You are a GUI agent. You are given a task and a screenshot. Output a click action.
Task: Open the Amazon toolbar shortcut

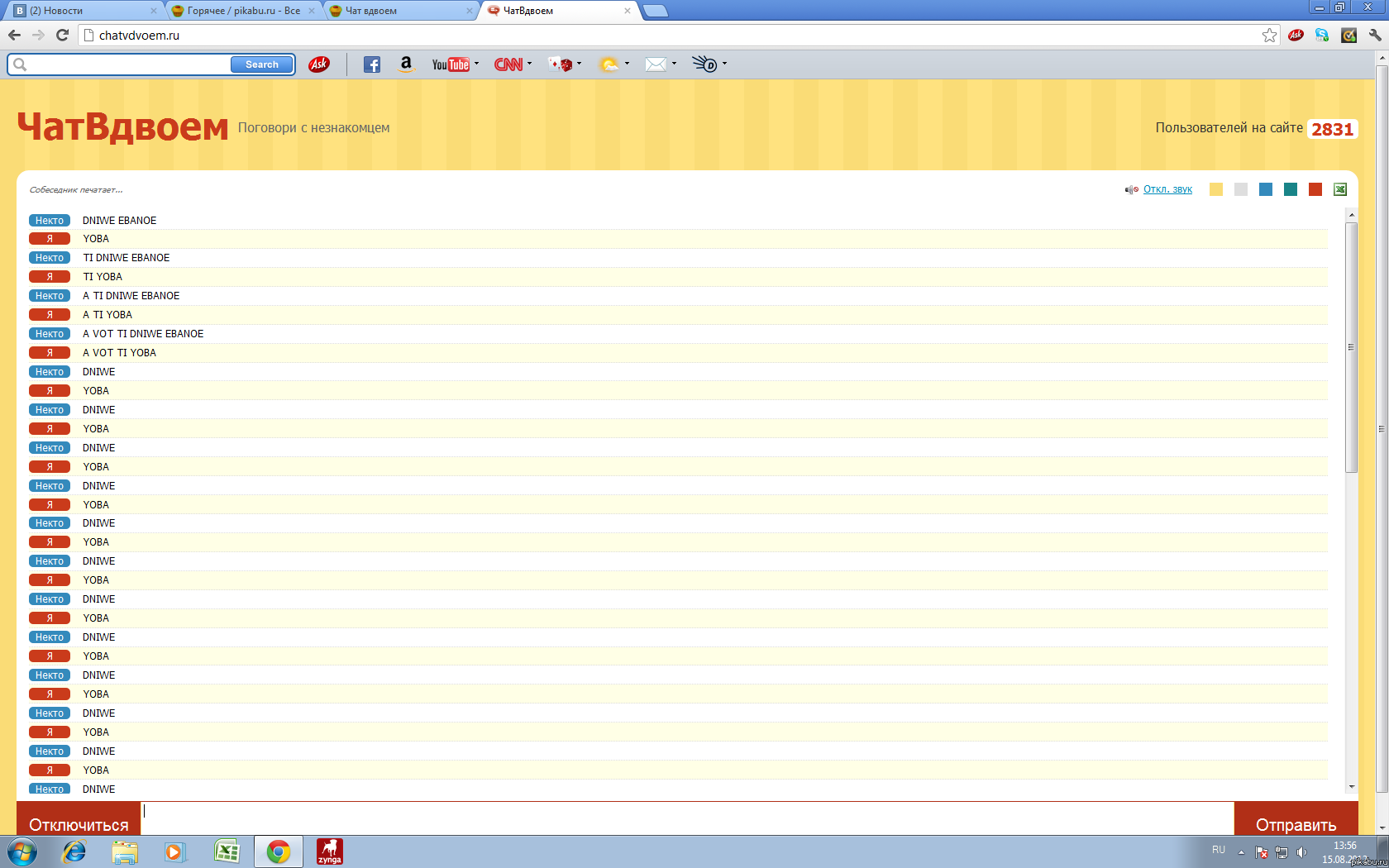pos(406,64)
